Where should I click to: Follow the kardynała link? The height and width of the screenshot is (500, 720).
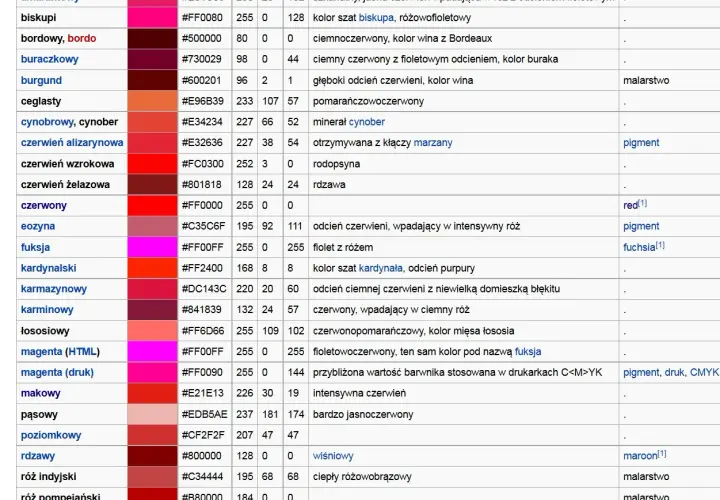click(381, 268)
